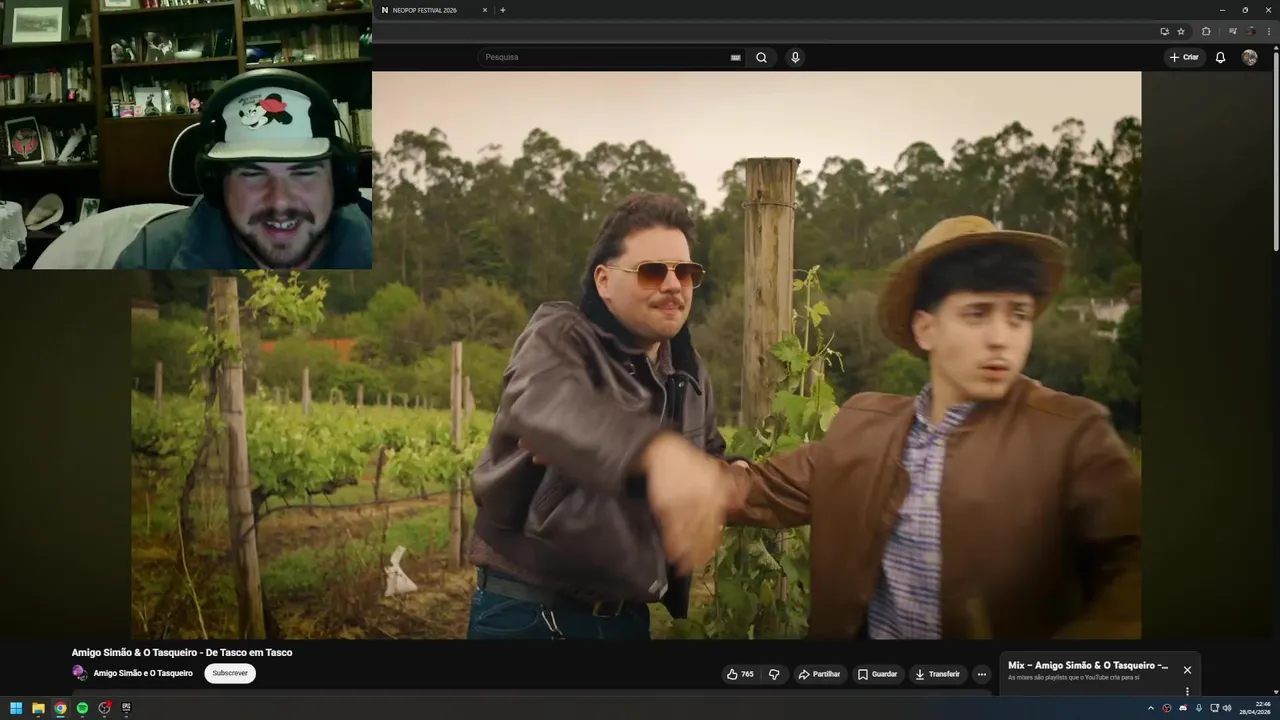Open the volume speaker tray icon
Screen dimensions: 1280x720
(1227, 708)
